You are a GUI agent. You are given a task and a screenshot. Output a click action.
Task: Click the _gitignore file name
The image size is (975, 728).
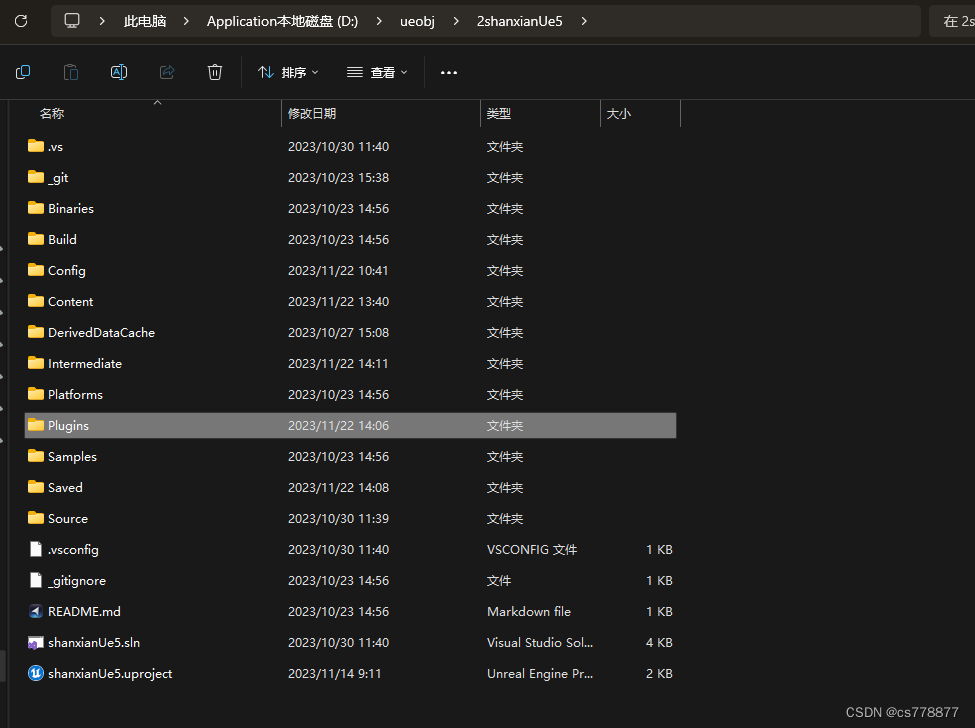pos(77,581)
